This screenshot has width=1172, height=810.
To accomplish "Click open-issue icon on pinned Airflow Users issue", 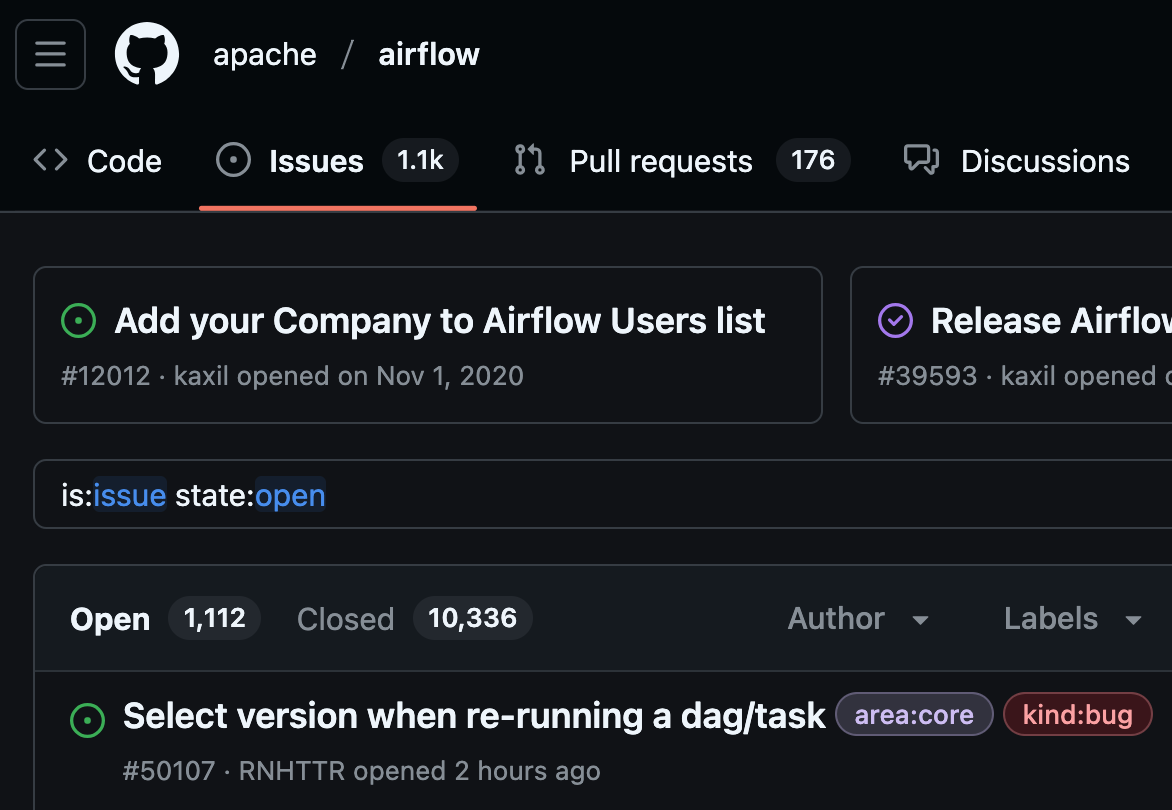I will (x=79, y=321).
